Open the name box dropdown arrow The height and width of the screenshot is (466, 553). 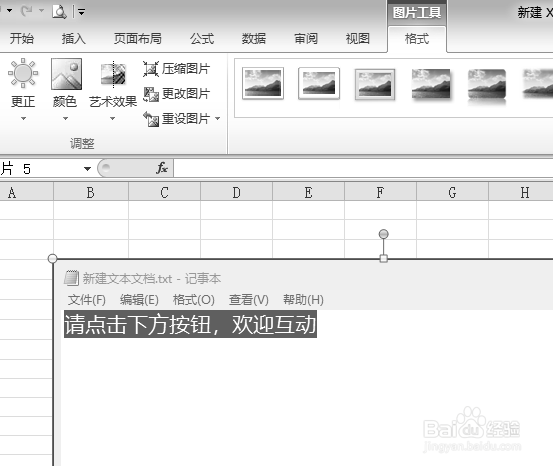[x=87, y=169]
